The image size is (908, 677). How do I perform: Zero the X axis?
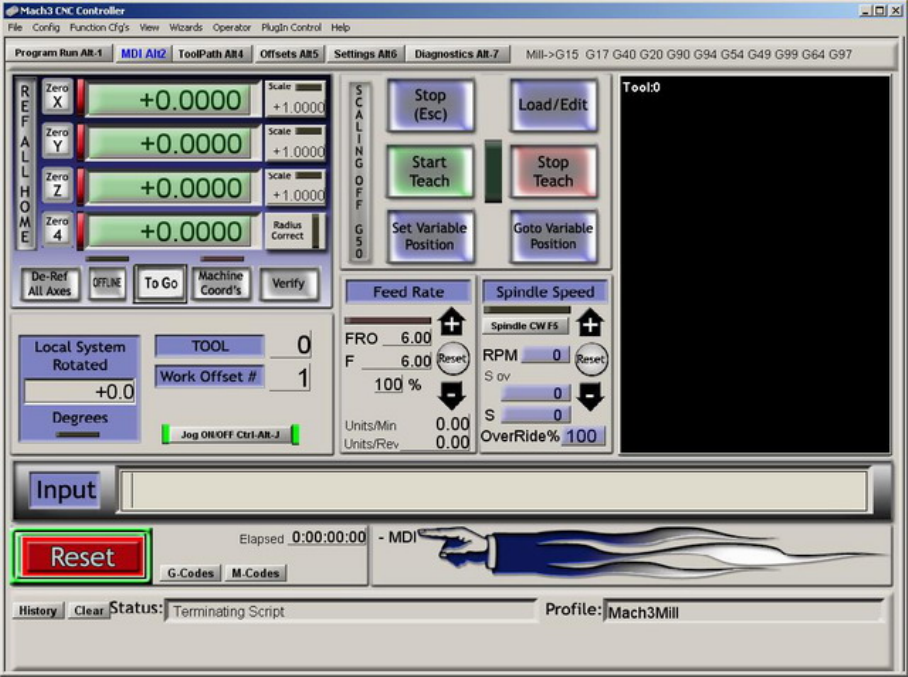pos(57,96)
